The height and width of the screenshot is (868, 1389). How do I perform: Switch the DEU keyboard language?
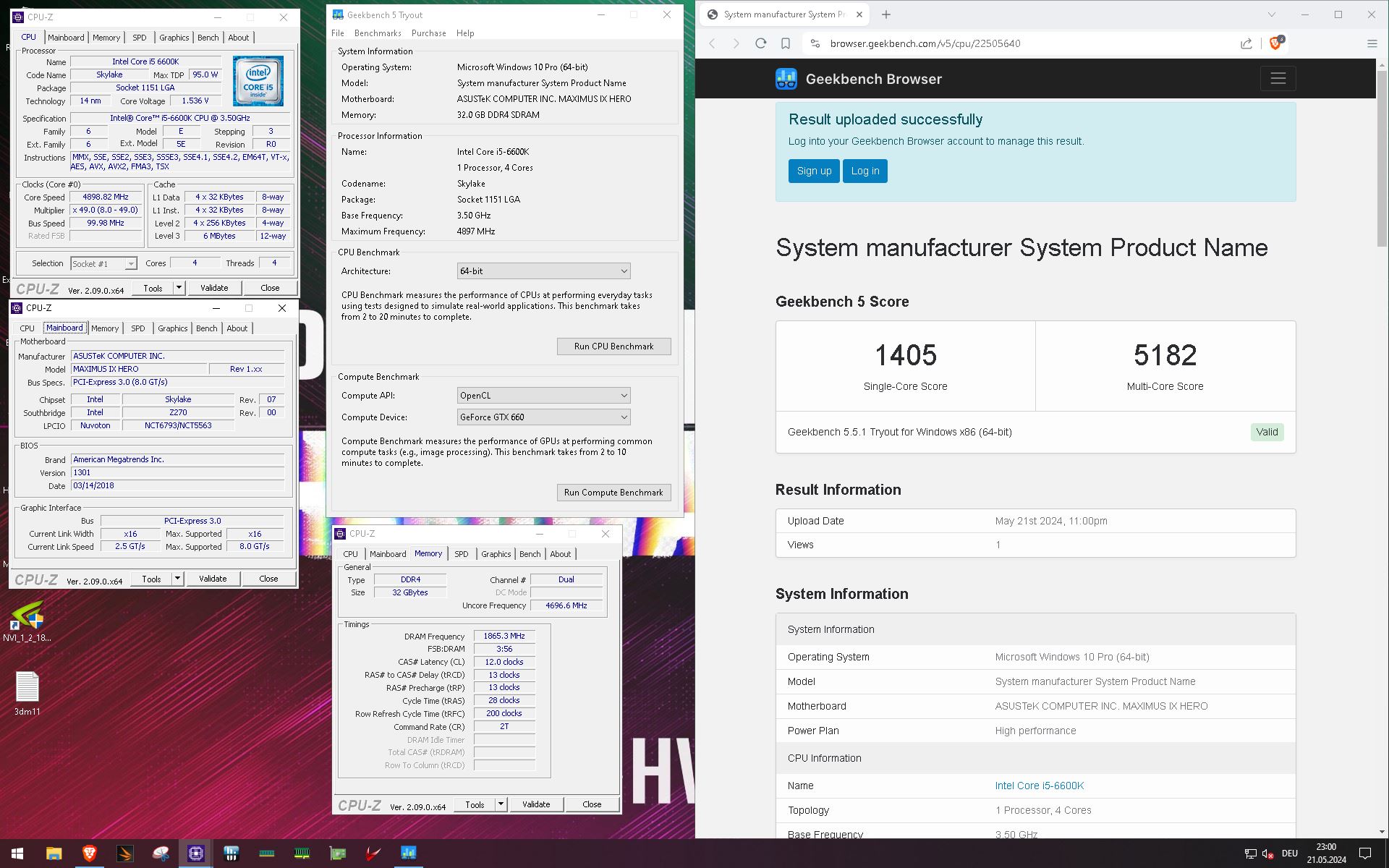[1289, 854]
